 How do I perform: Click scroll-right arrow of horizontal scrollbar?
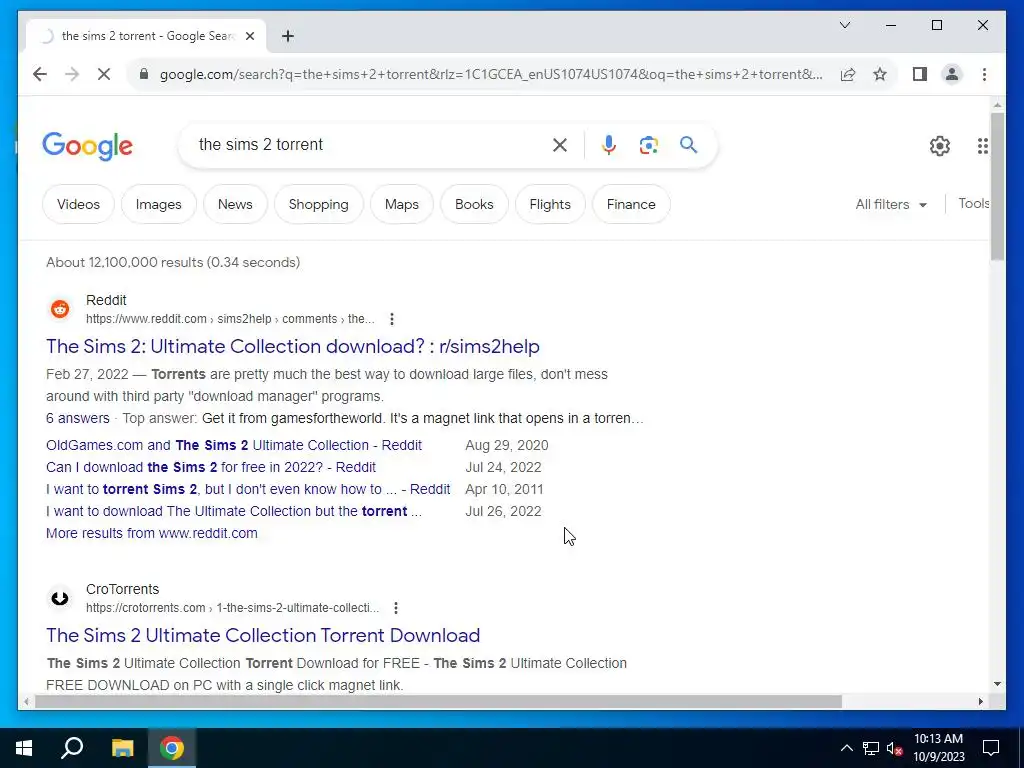981,702
